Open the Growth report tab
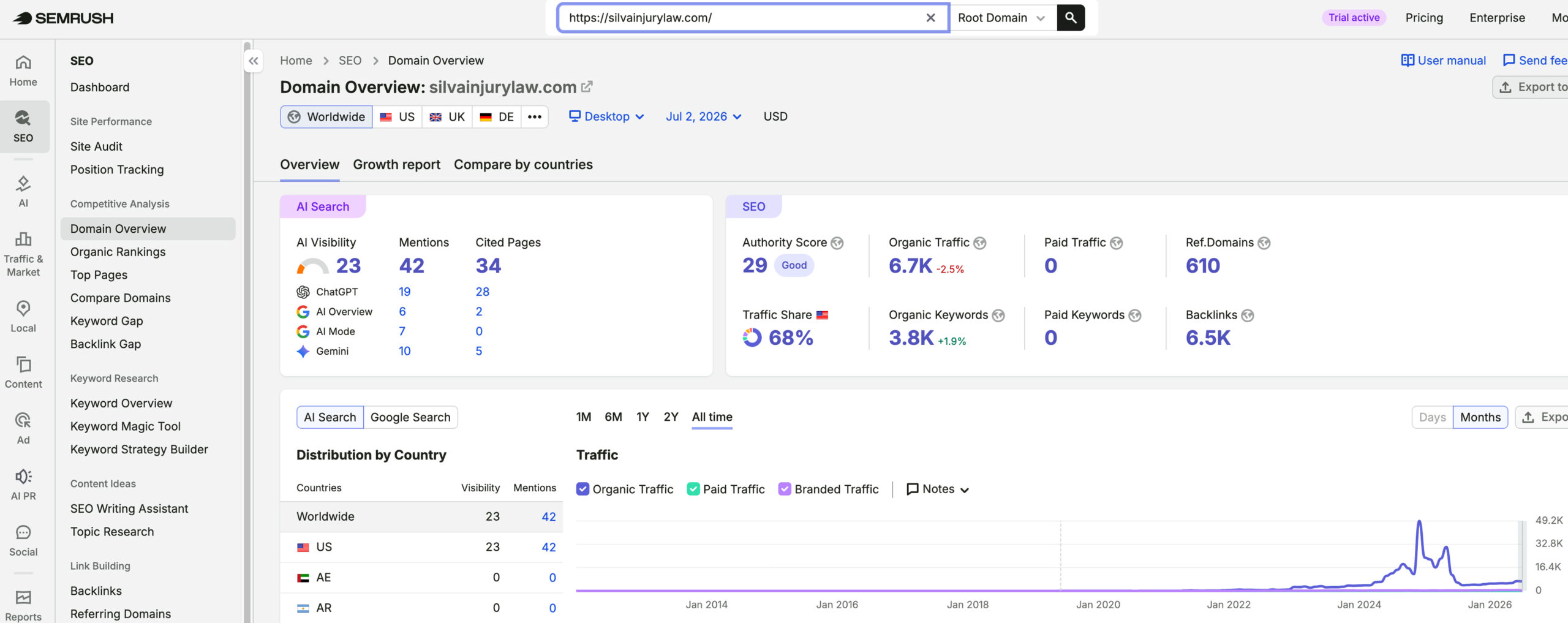The image size is (1568, 623). pyautogui.click(x=397, y=165)
